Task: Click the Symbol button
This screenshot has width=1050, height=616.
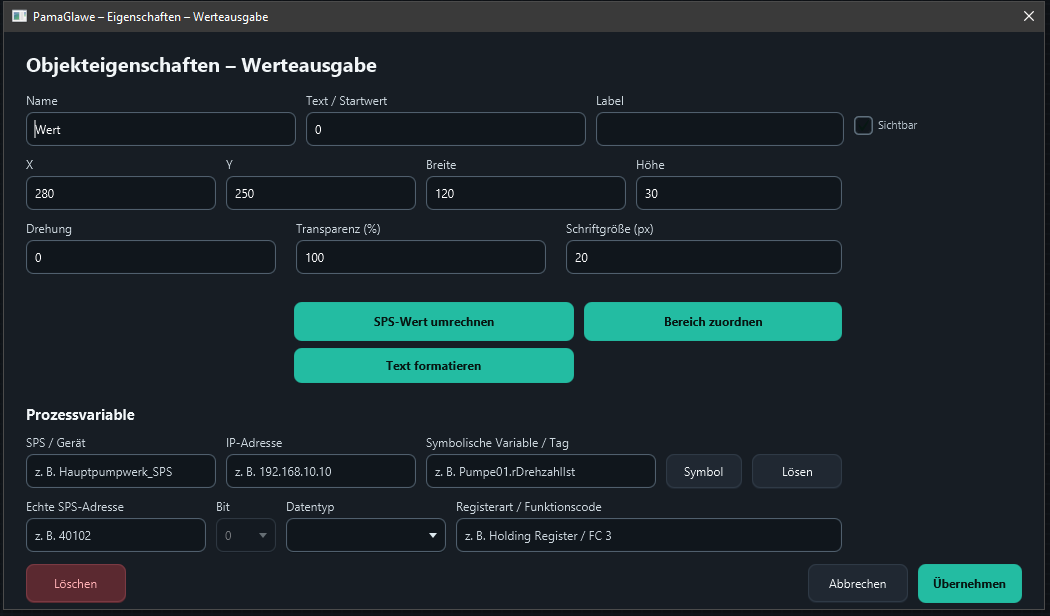Action: [x=704, y=471]
